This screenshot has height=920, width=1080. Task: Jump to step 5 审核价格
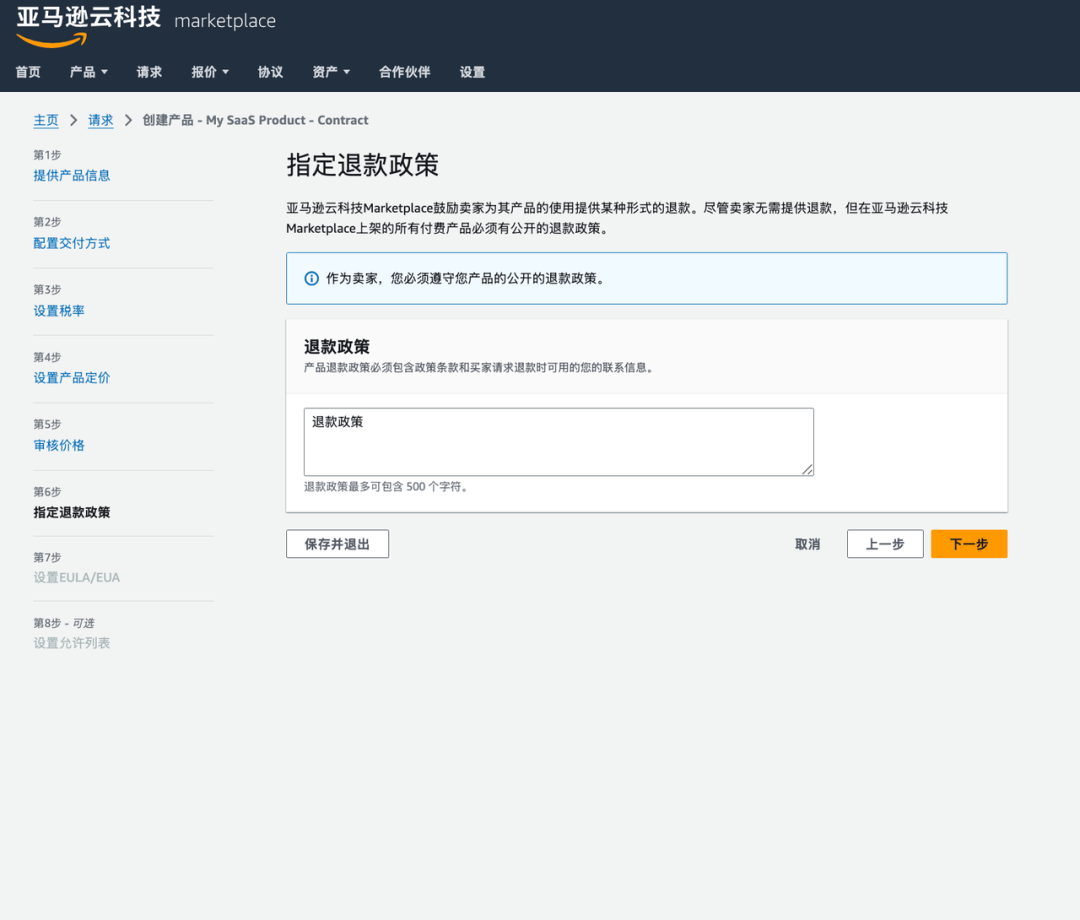tap(58, 445)
